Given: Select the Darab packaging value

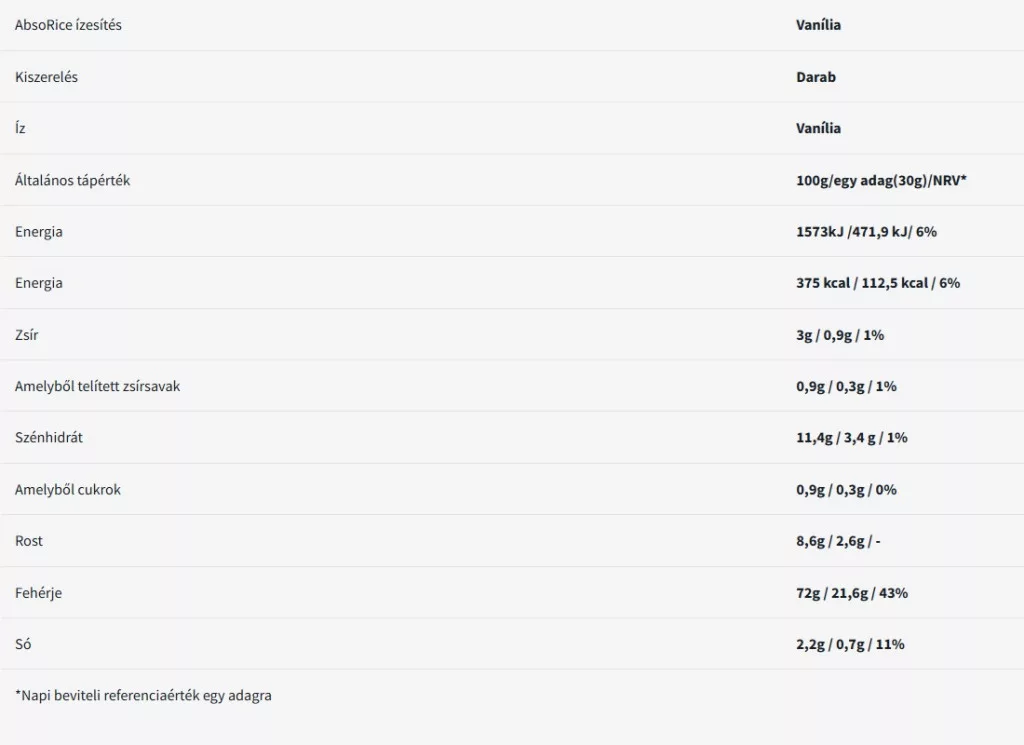Looking at the screenshot, I should tap(816, 76).
